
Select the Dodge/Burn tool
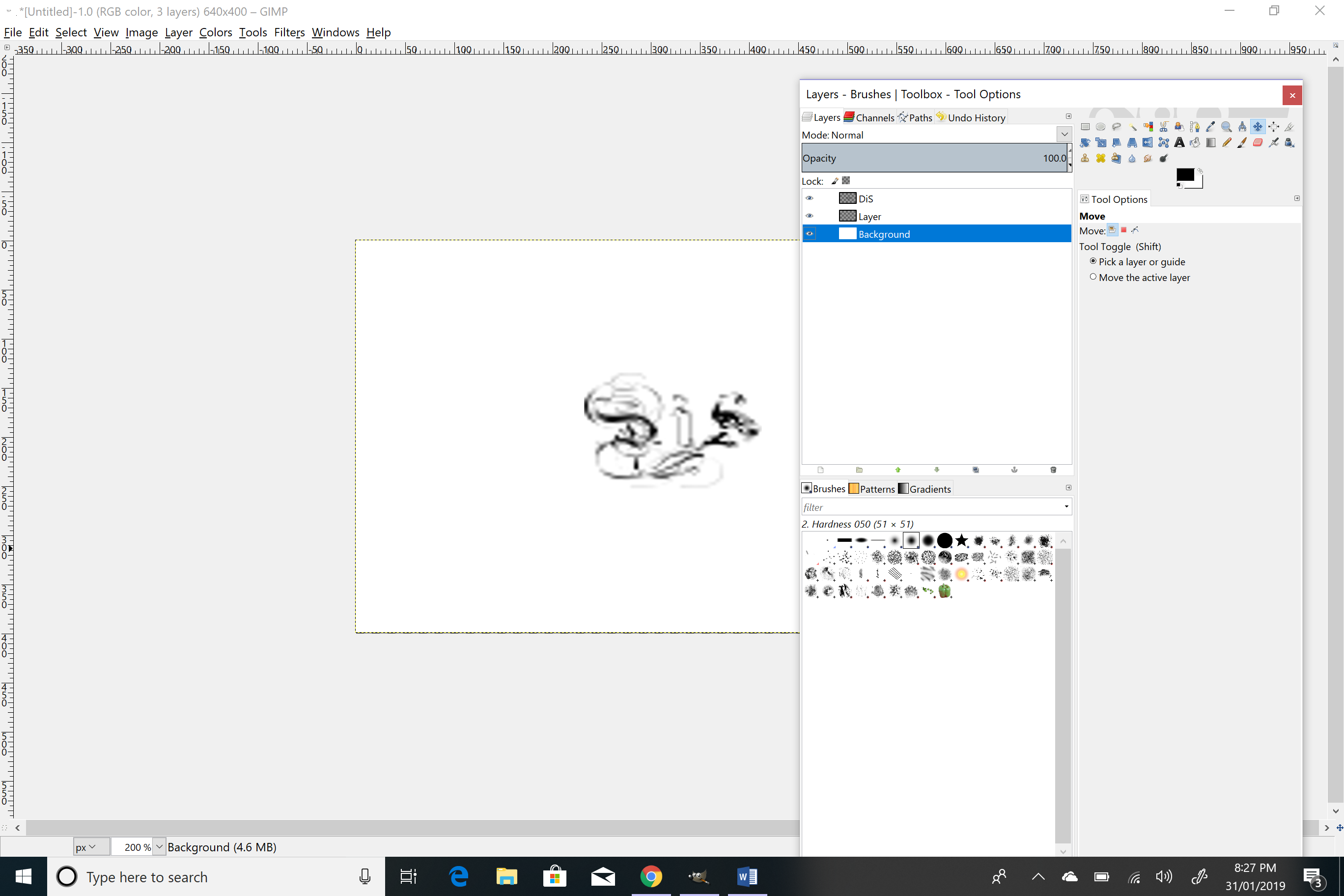click(x=1163, y=158)
